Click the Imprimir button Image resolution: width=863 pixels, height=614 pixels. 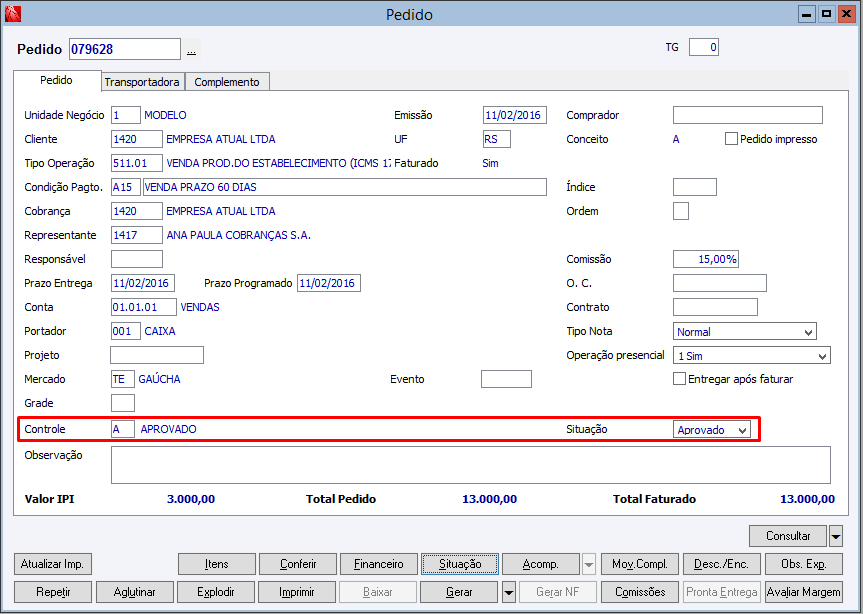[297, 592]
